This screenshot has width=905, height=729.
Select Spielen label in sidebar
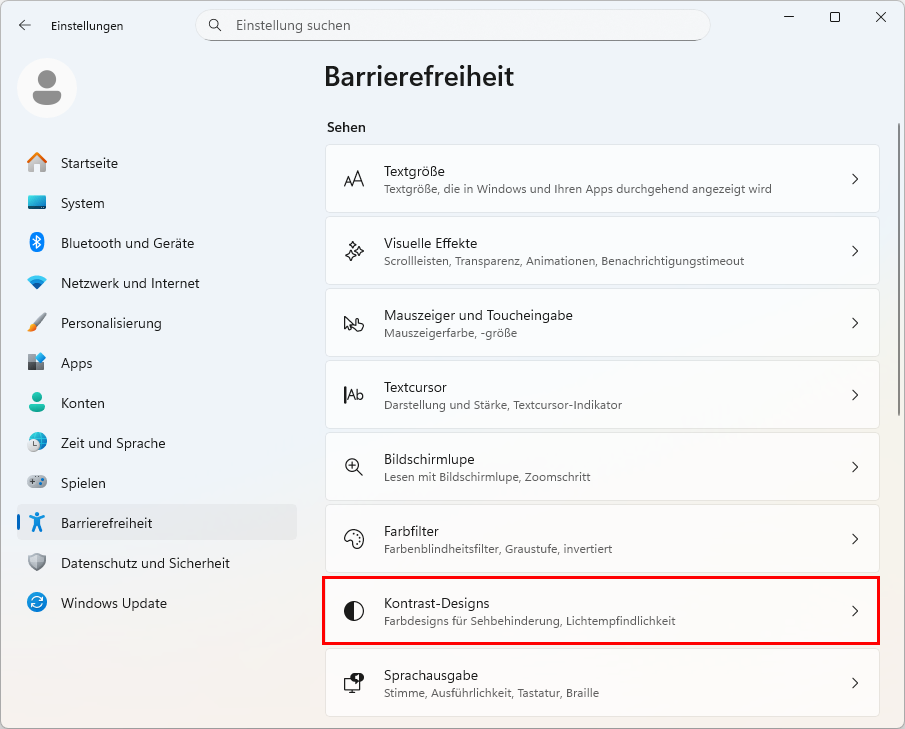(x=83, y=483)
